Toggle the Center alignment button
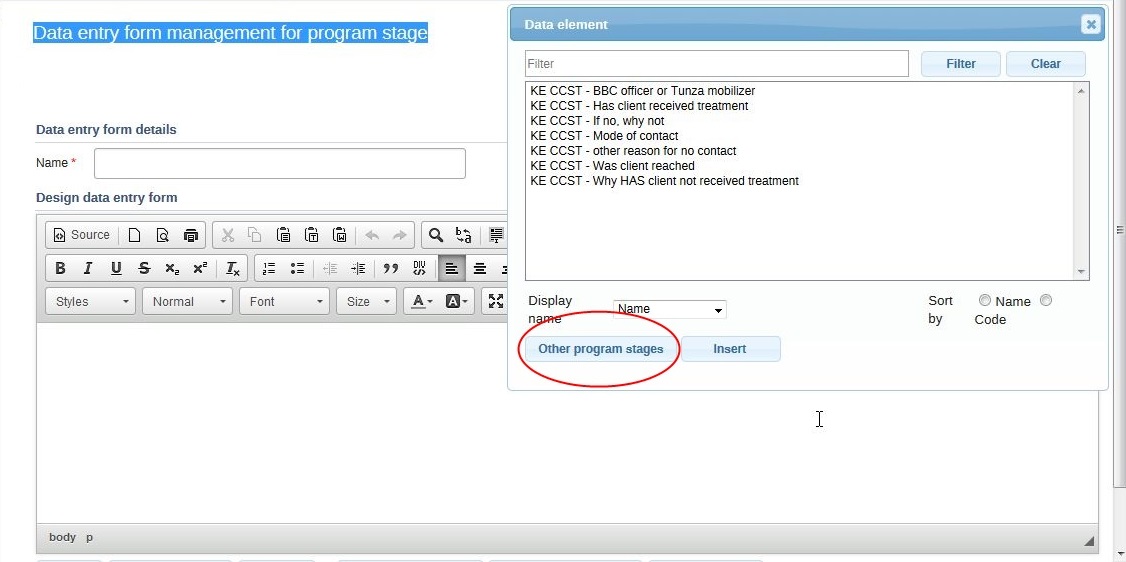This screenshot has width=1126, height=562. 480,268
